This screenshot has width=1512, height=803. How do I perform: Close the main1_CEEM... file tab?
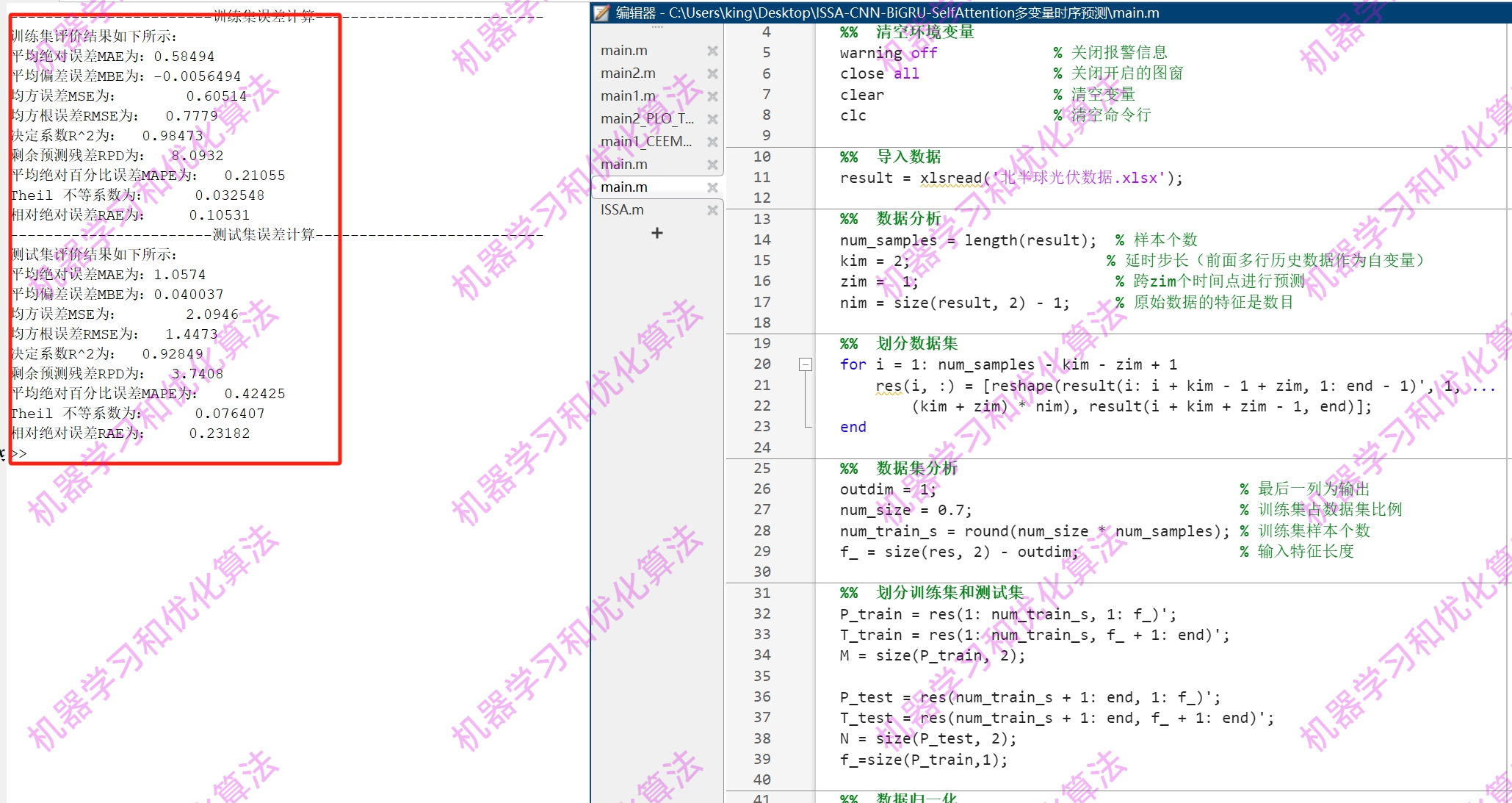click(x=712, y=142)
